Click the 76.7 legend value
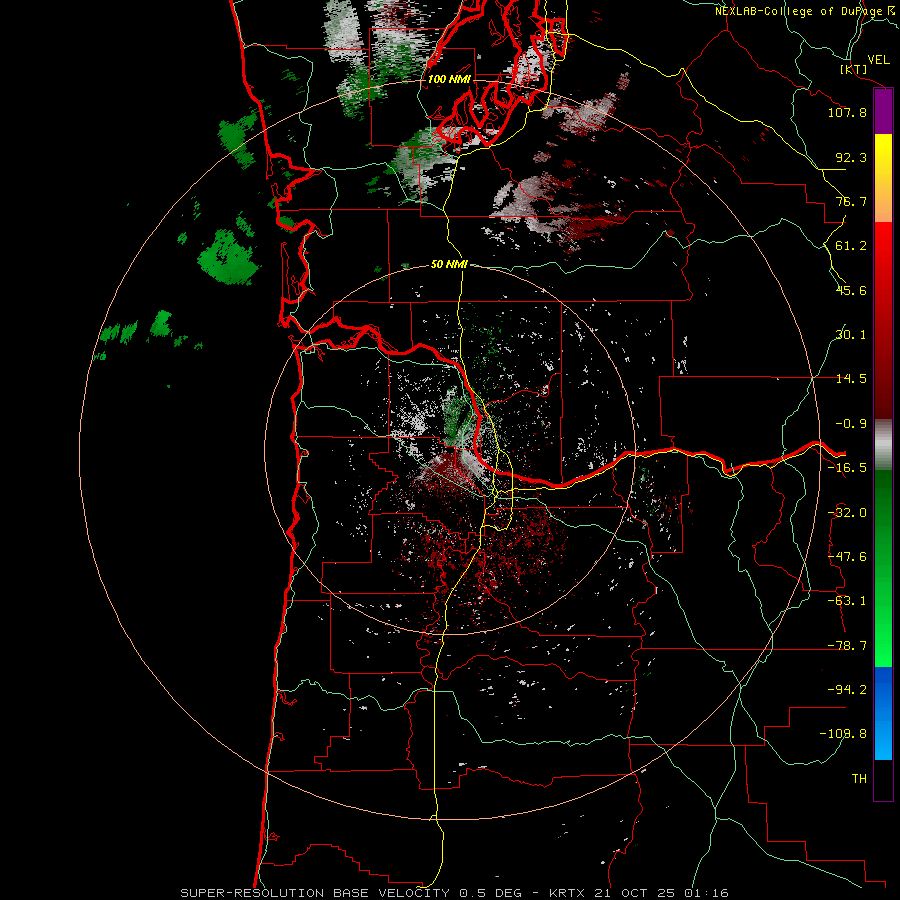 (851, 201)
